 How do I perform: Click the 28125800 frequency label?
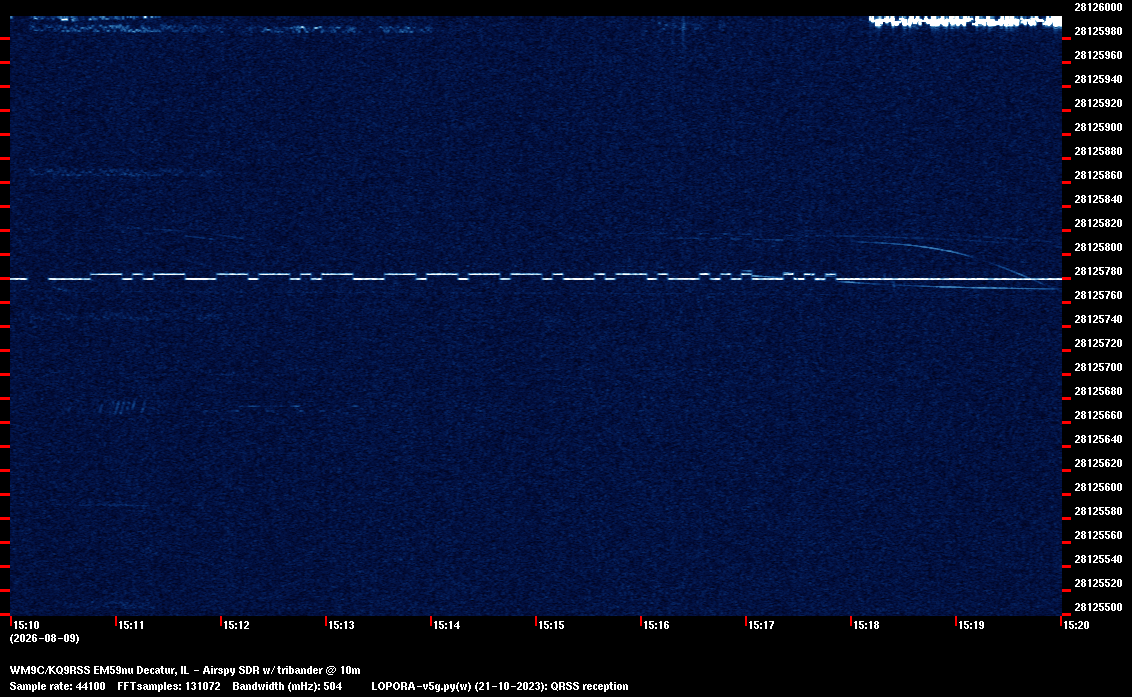tap(1099, 247)
